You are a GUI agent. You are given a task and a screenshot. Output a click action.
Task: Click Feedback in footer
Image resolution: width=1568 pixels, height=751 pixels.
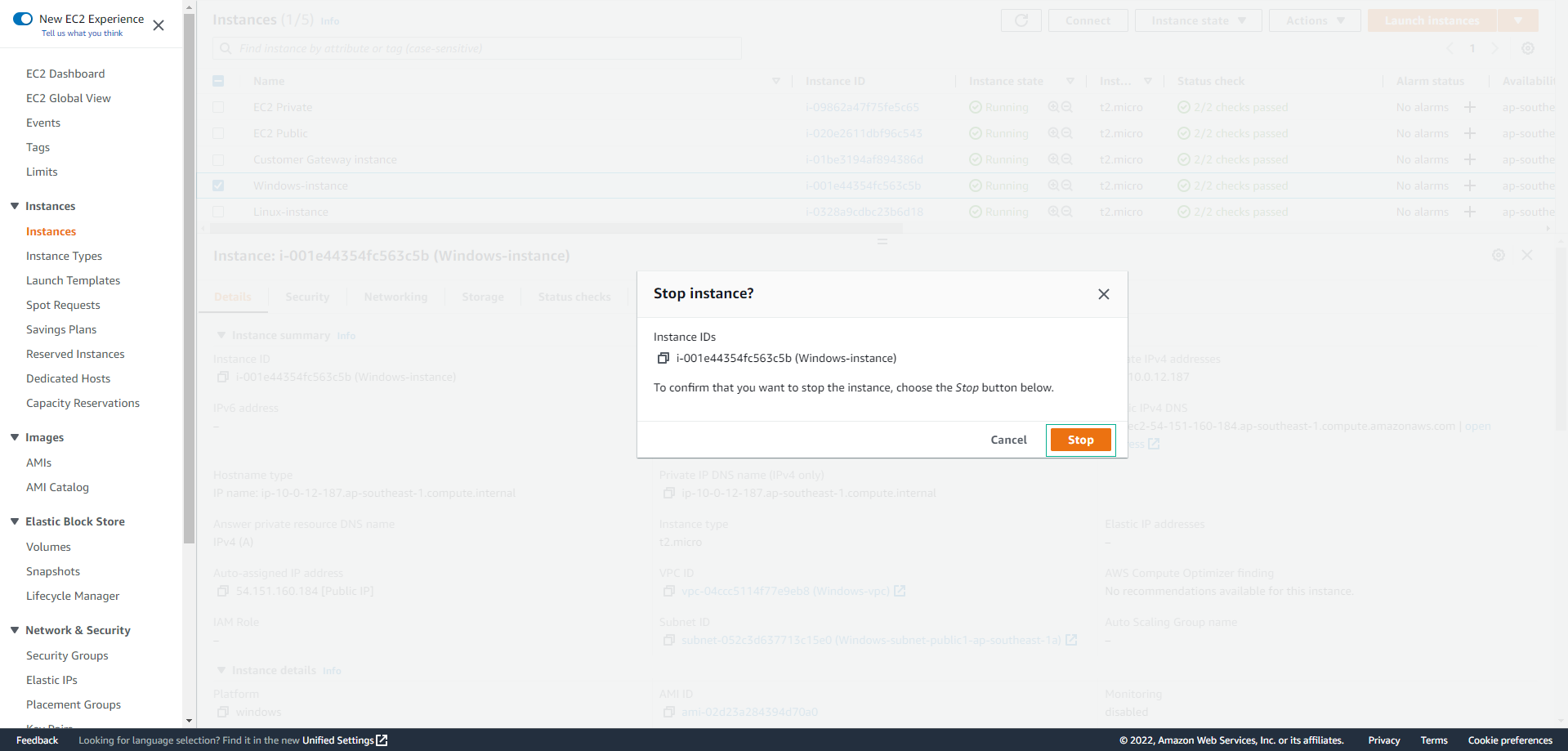click(37, 740)
